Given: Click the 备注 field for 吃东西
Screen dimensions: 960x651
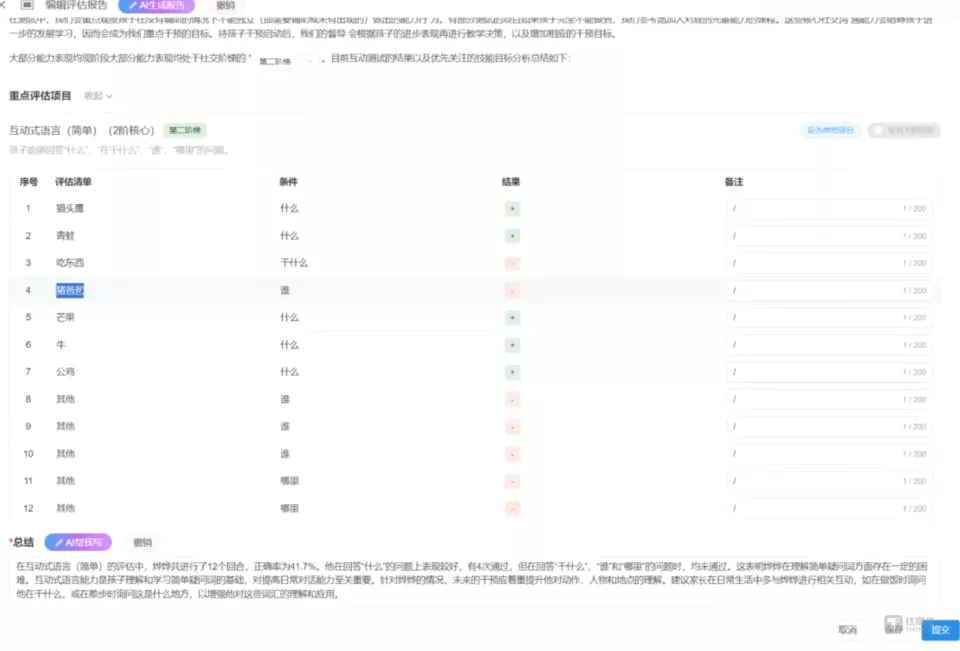Looking at the screenshot, I should [829, 263].
